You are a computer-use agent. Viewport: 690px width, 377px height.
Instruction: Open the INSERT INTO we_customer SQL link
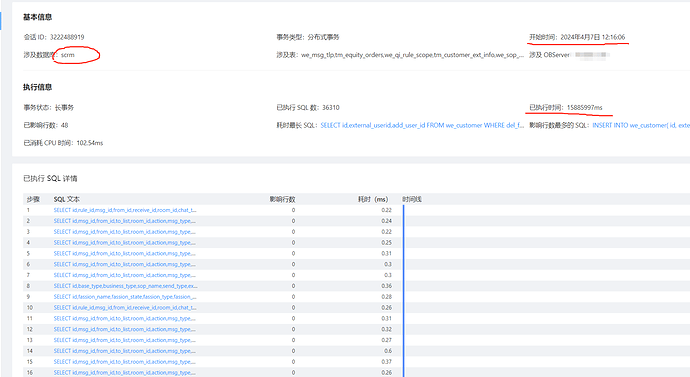(641, 125)
